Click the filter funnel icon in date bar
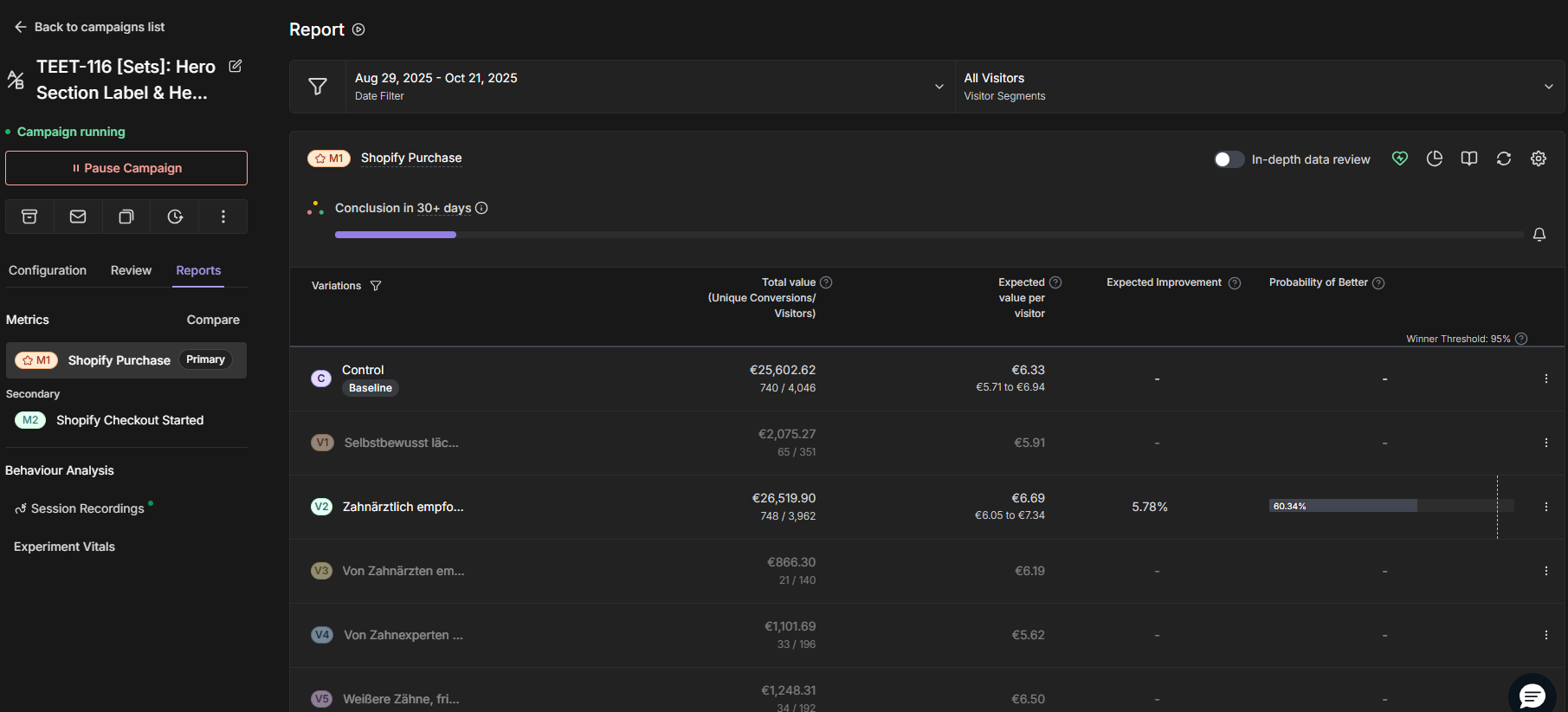Screen dimensions: 1568x712 pyautogui.click(x=318, y=87)
